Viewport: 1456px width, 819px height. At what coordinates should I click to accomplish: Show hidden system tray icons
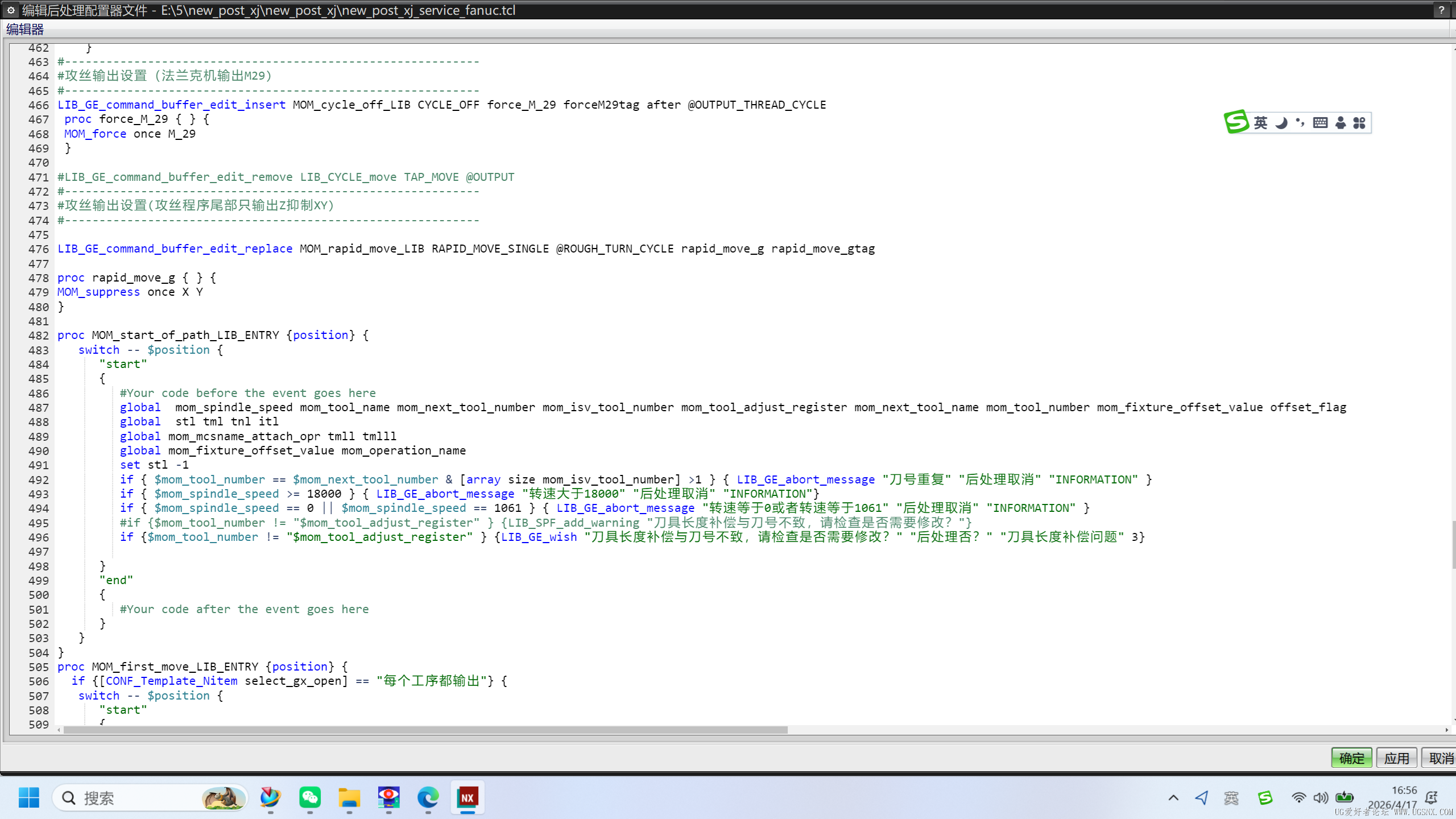(x=1173, y=797)
